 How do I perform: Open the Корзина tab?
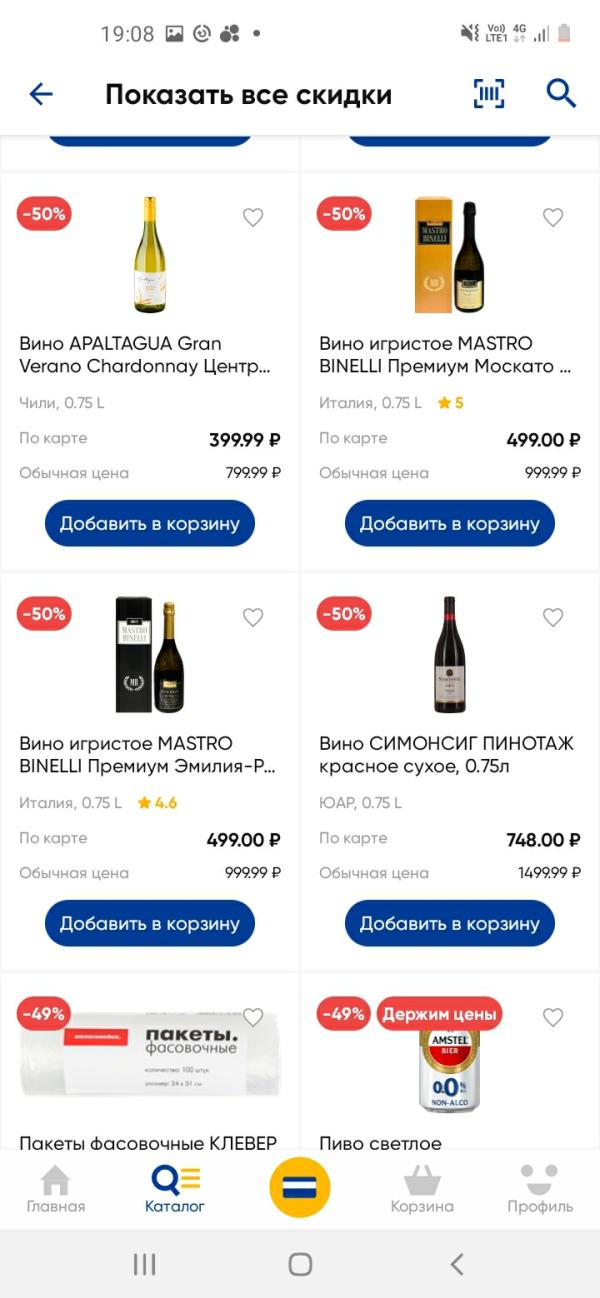422,1189
